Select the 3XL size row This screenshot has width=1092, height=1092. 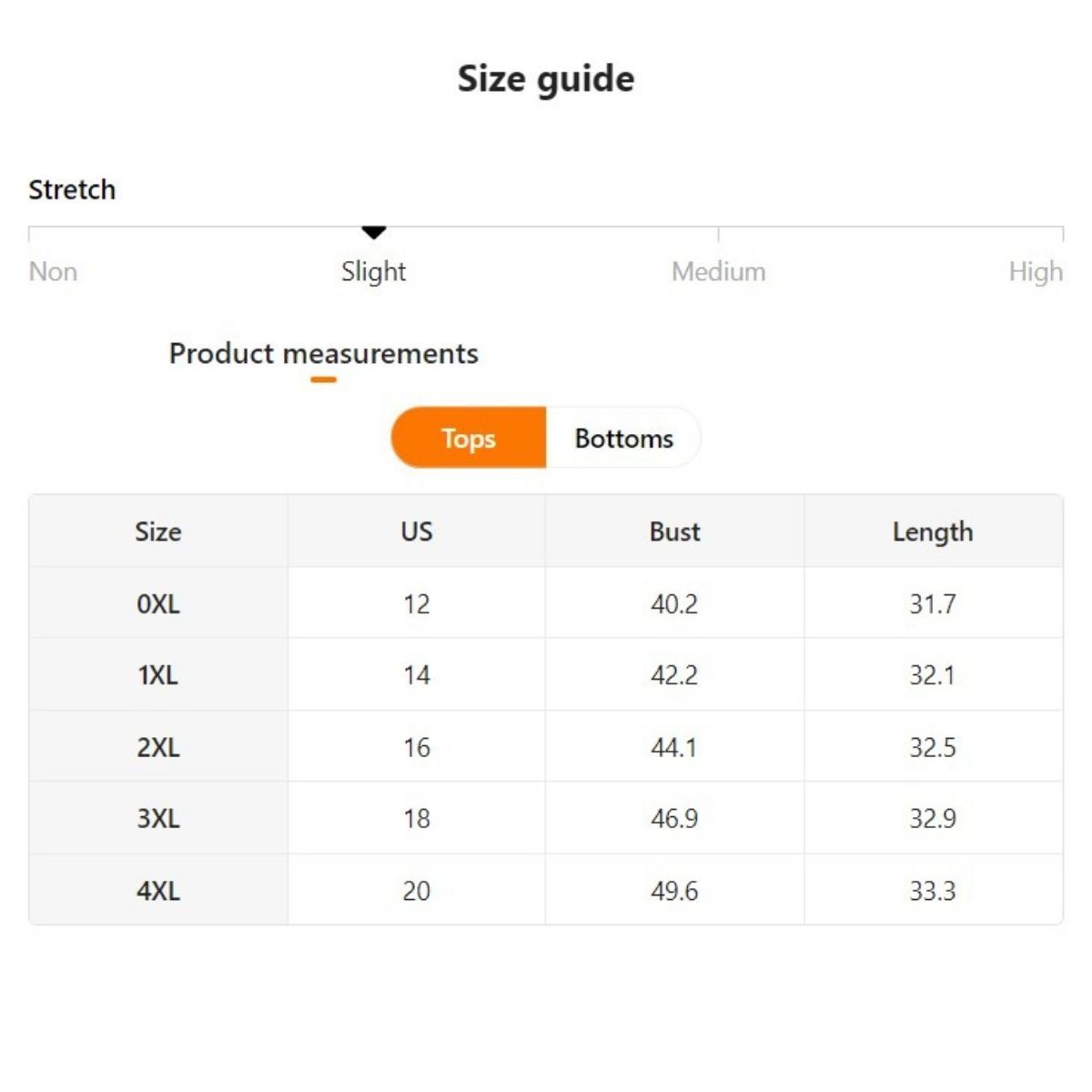(x=158, y=818)
